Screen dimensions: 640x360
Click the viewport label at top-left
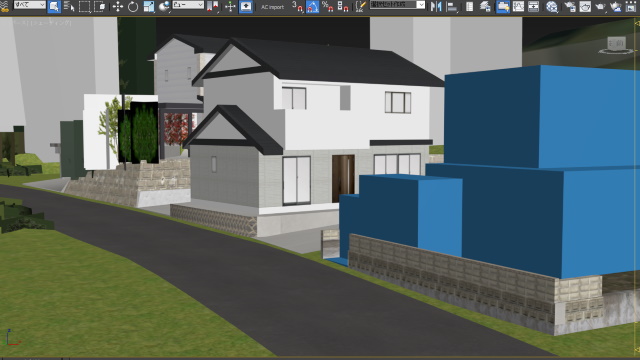(42, 23)
